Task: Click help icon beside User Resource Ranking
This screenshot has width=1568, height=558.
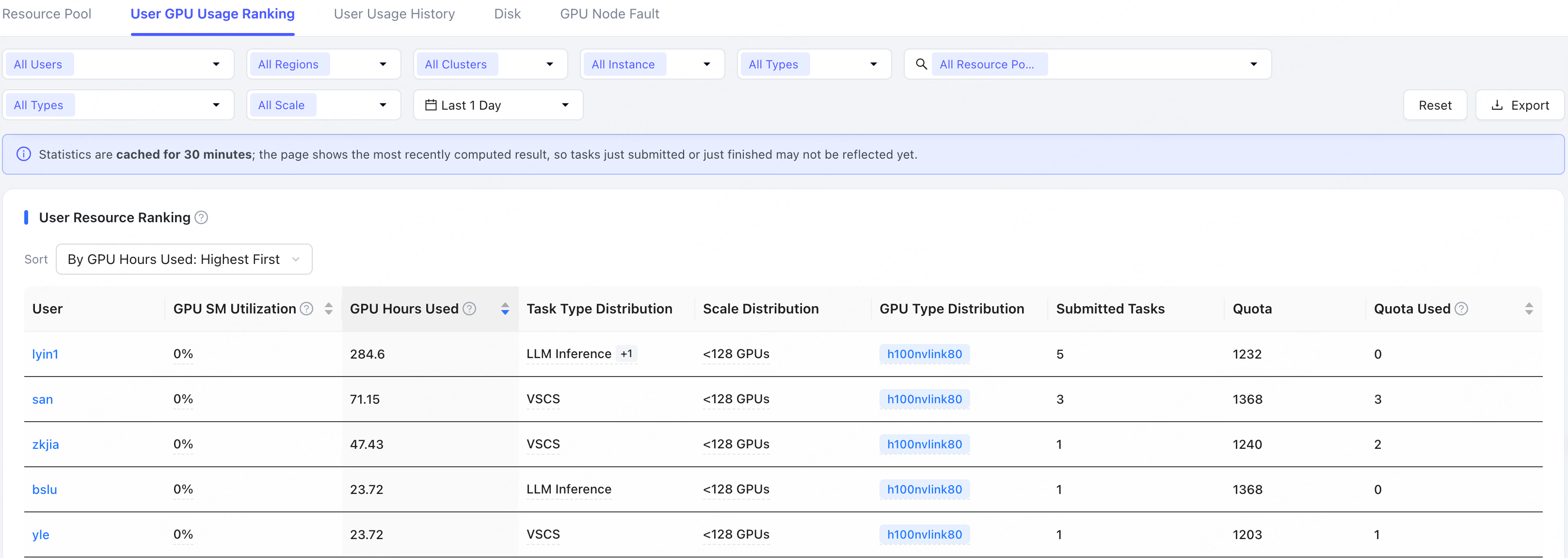Action: pyautogui.click(x=202, y=217)
